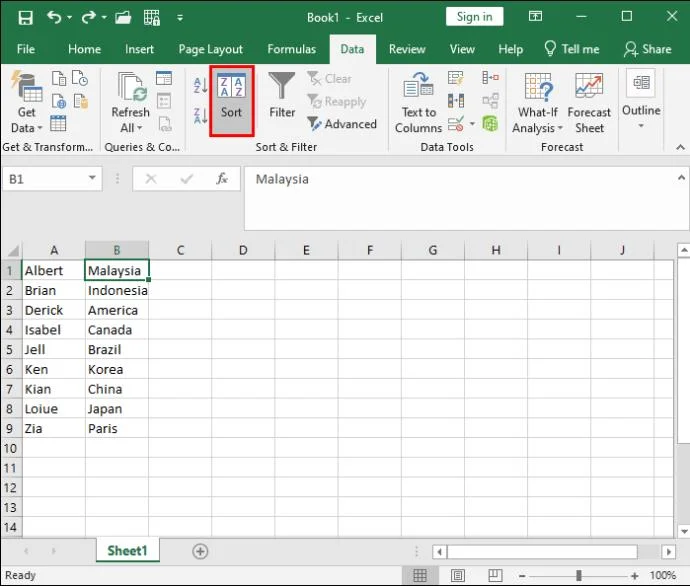Switch to the Insert ribbon tab
Screen dimensions: 690x586
[x=139, y=49]
